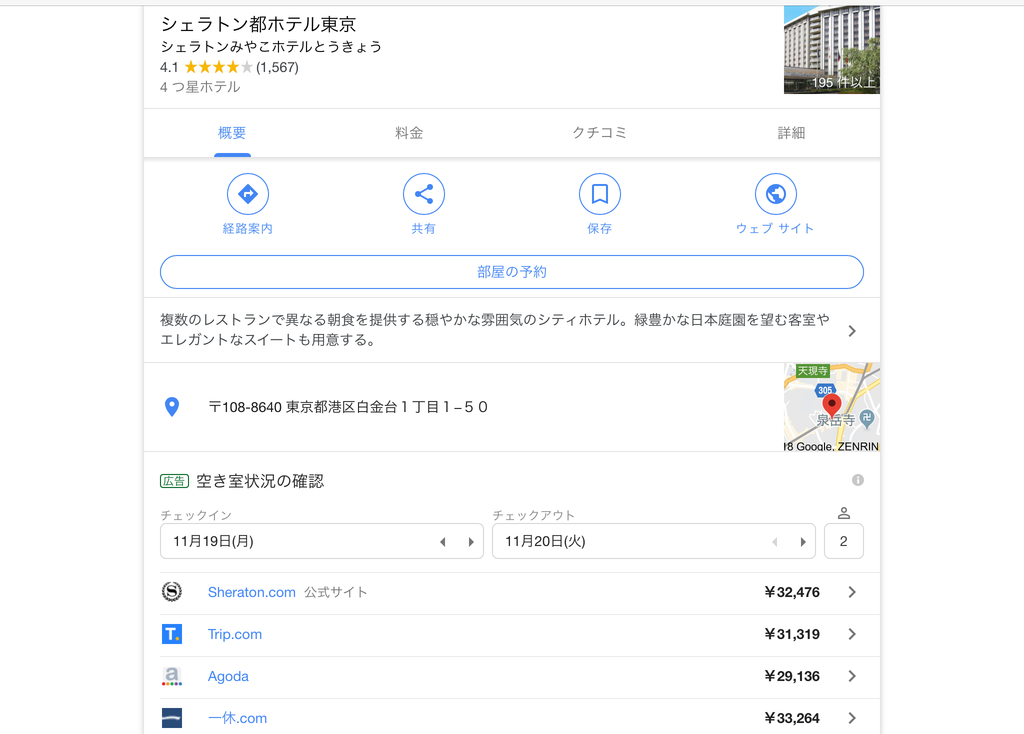1024x734 pixels.
Task: Move check-in date to previous day
Action: [x=443, y=542]
